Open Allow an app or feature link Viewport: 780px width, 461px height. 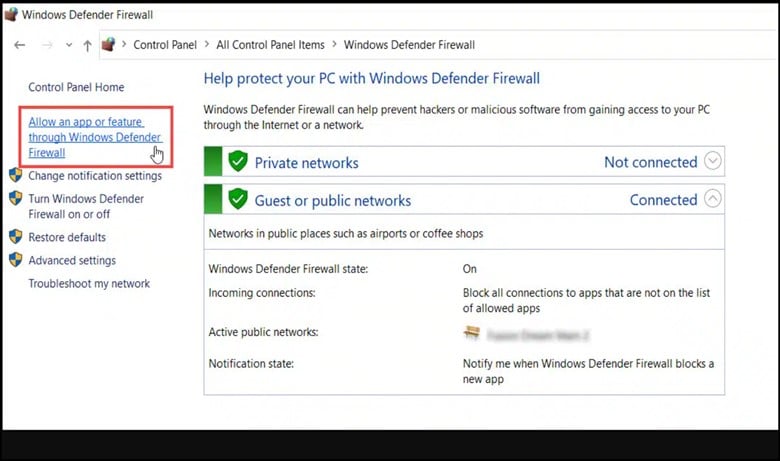pos(95,137)
